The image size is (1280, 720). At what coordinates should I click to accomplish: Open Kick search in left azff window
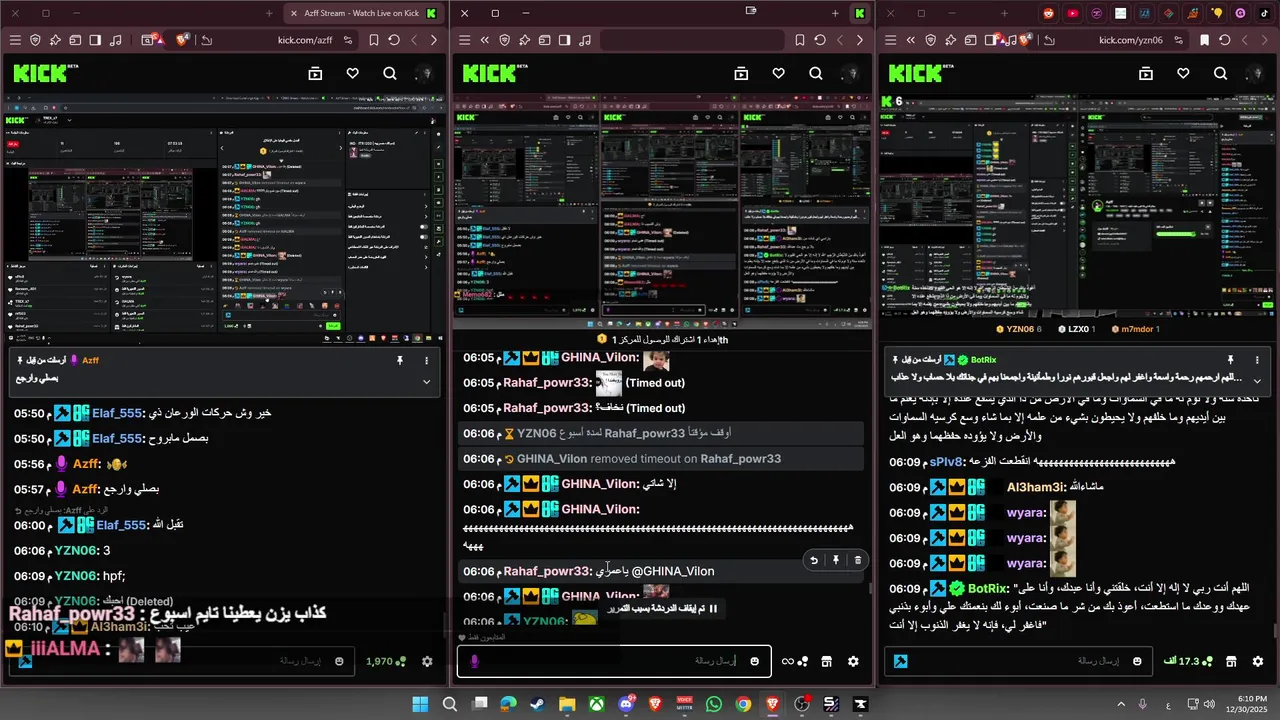click(x=389, y=73)
